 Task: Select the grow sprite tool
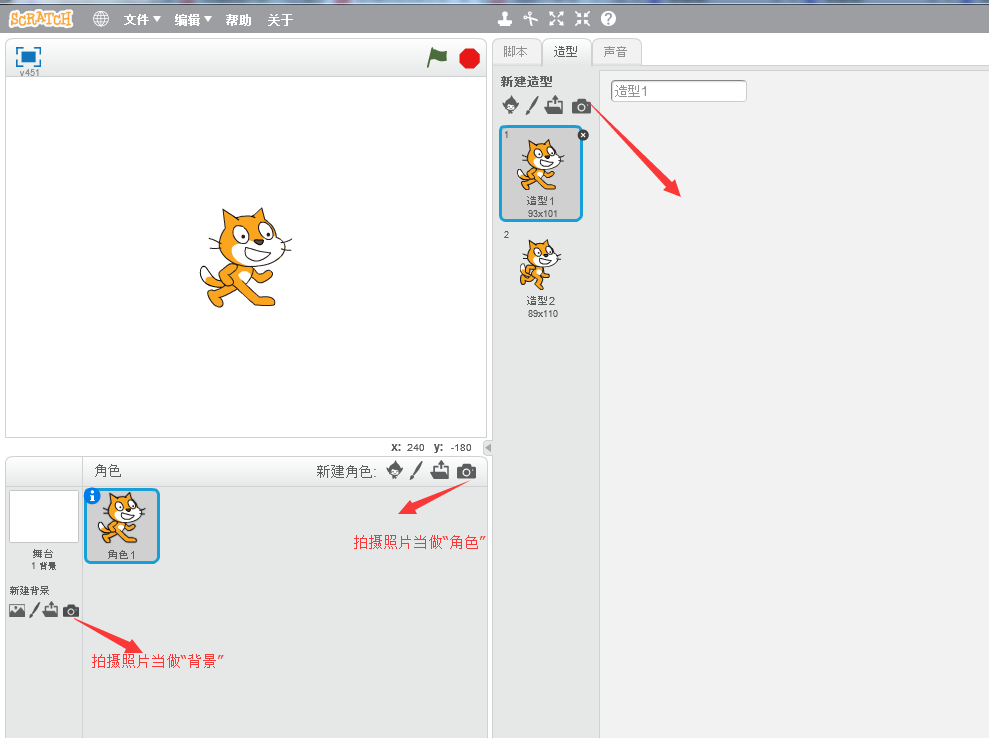pos(556,19)
